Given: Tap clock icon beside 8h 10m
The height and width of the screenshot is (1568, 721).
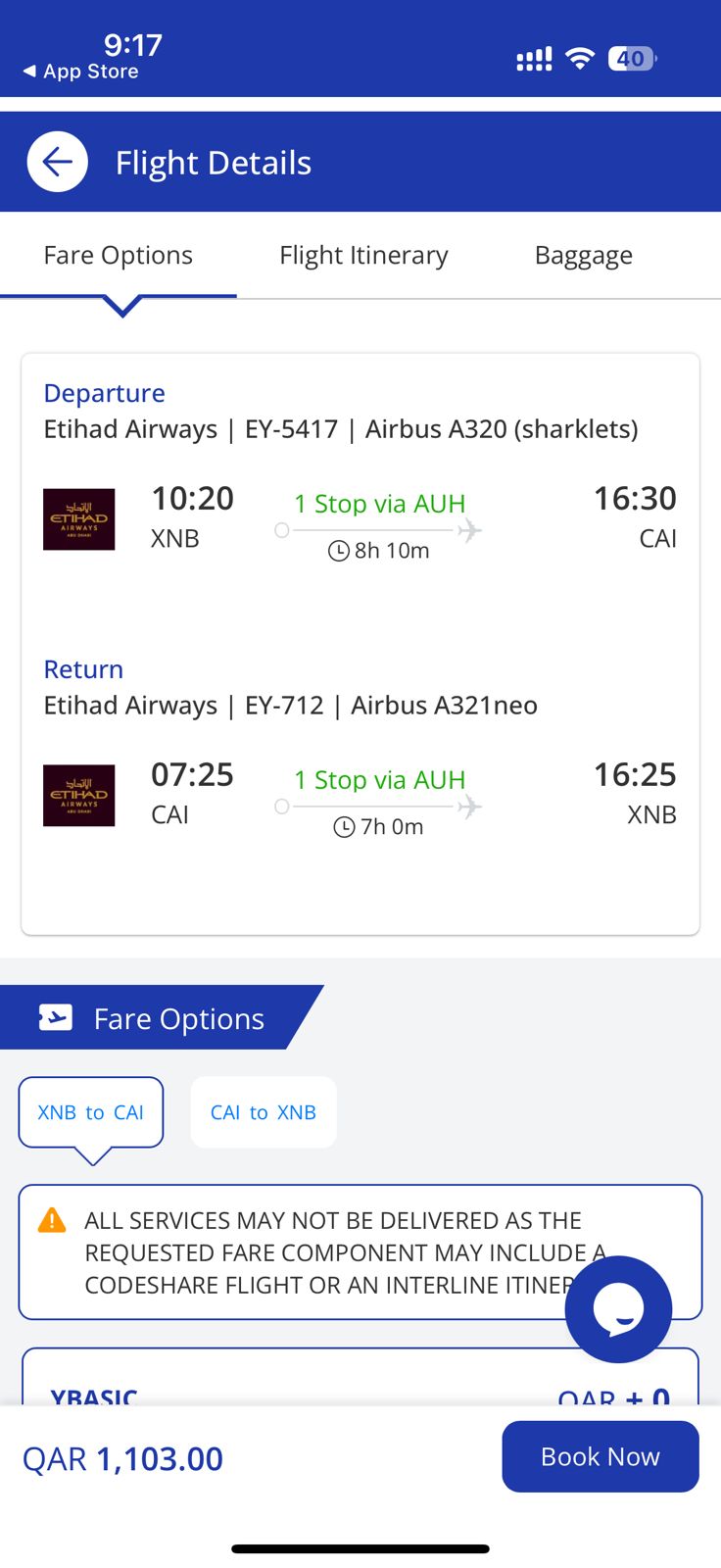Looking at the screenshot, I should click(x=339, y=551).
